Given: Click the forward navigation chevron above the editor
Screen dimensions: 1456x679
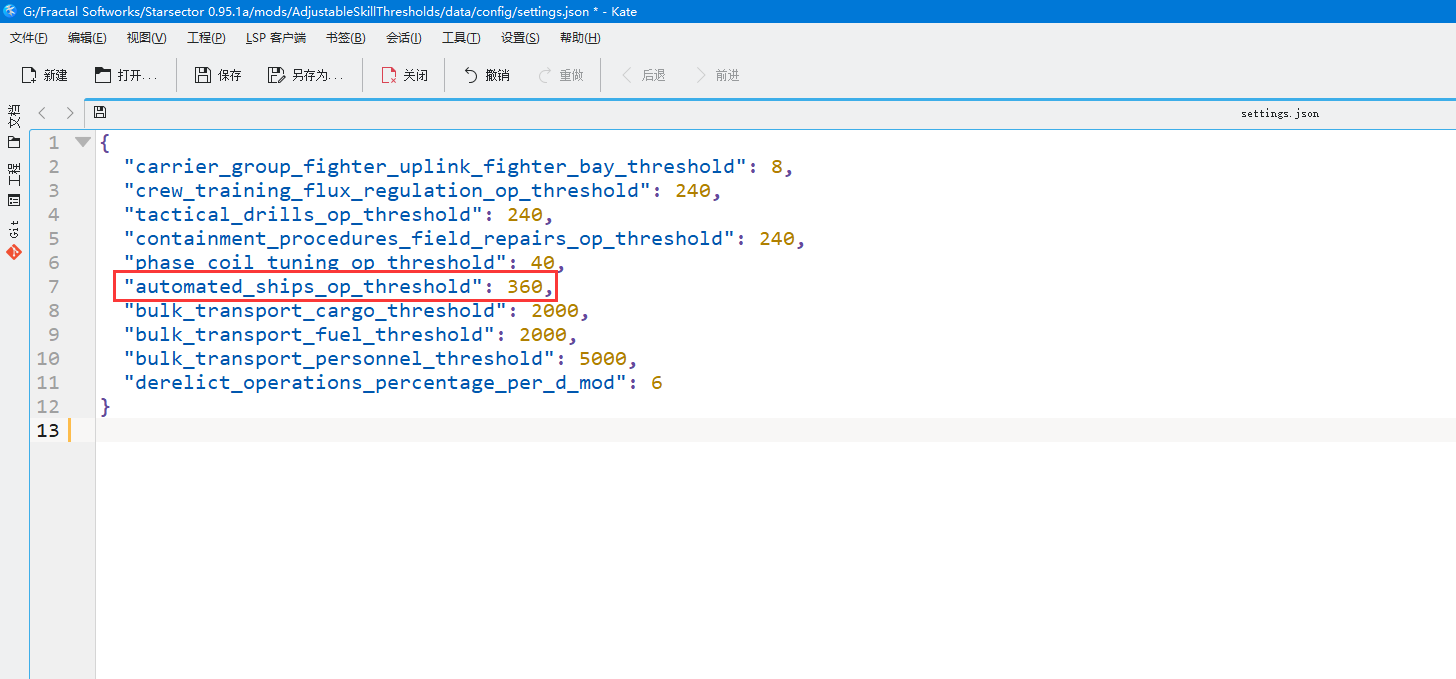Looking at the screenshot, I should click(x=69, y=112).
